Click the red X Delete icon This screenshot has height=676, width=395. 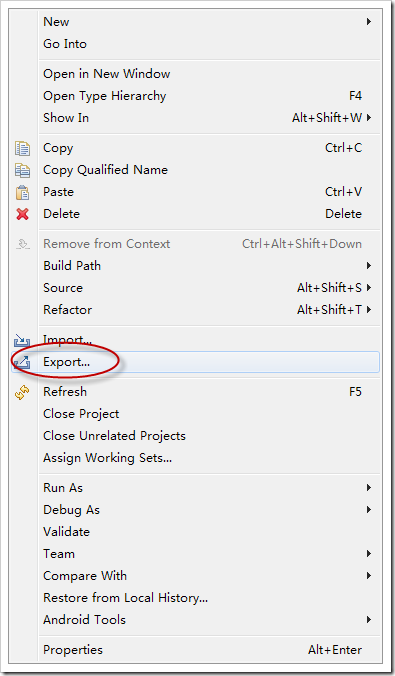(x=22, y=214)
